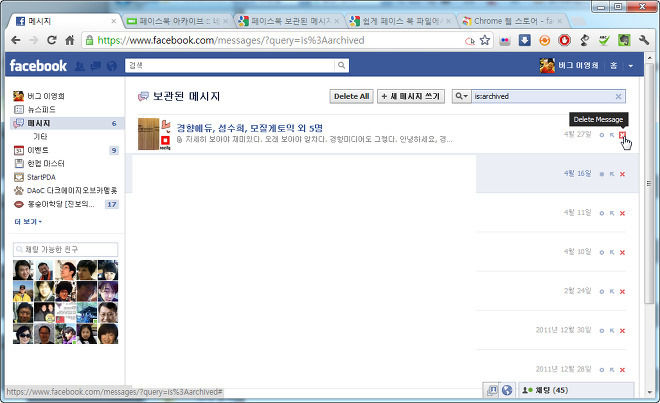Switch to 쉽게 페이스 북 파일에 browser tab
The image size is (660, 403).
point(400,21)
